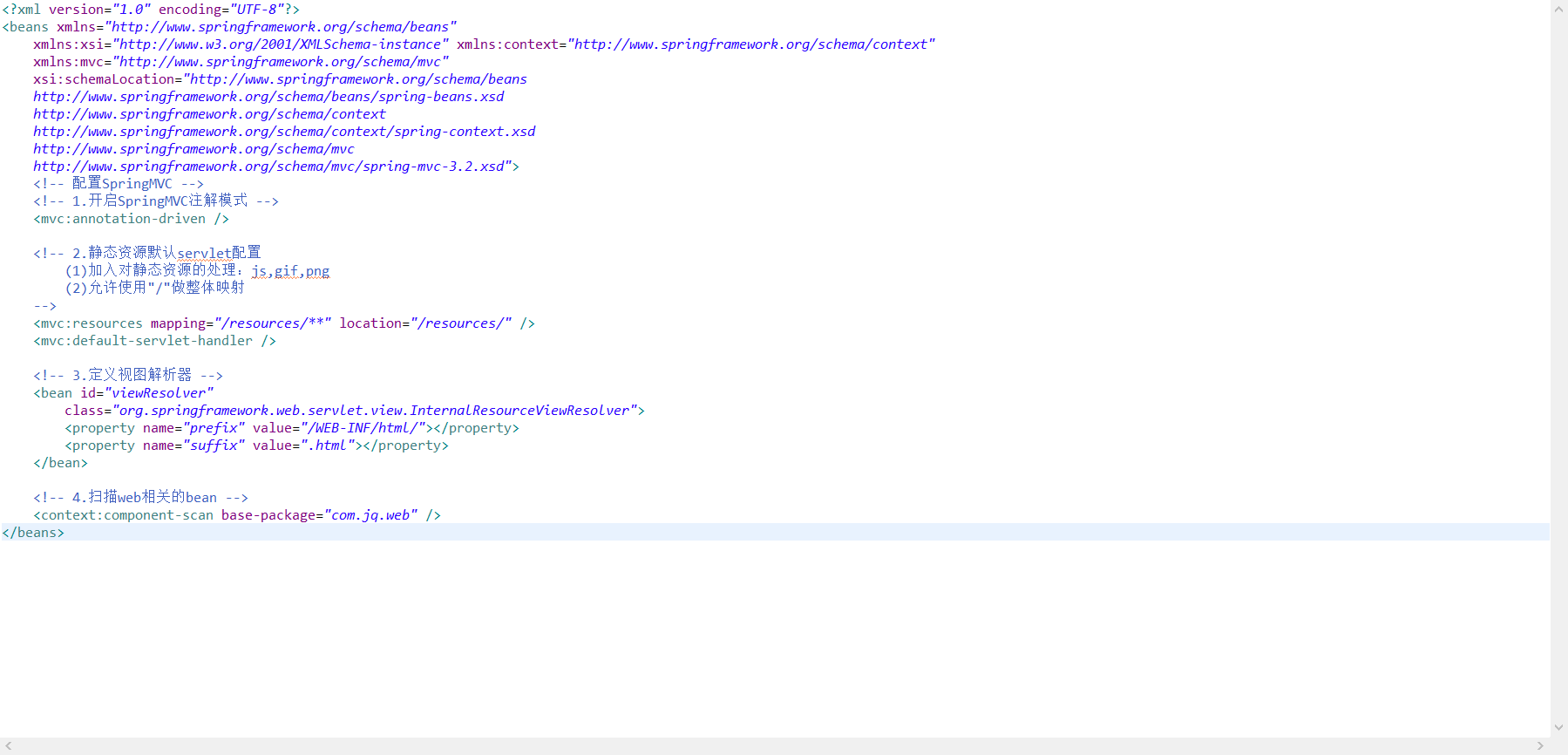Viewport: 1568px width, 755px height.
Task: Click the right arrow of horizontal scrollbar
Action: click(x=1540, y=746)
